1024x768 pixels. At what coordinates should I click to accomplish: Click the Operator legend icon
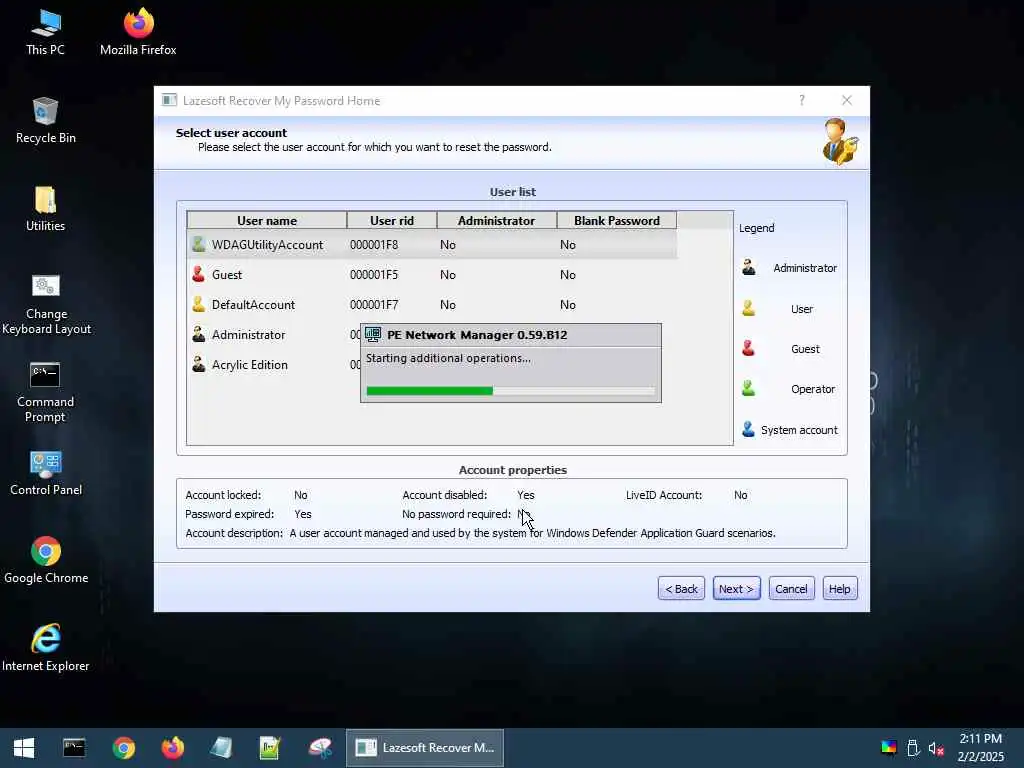tap(749, 389)
